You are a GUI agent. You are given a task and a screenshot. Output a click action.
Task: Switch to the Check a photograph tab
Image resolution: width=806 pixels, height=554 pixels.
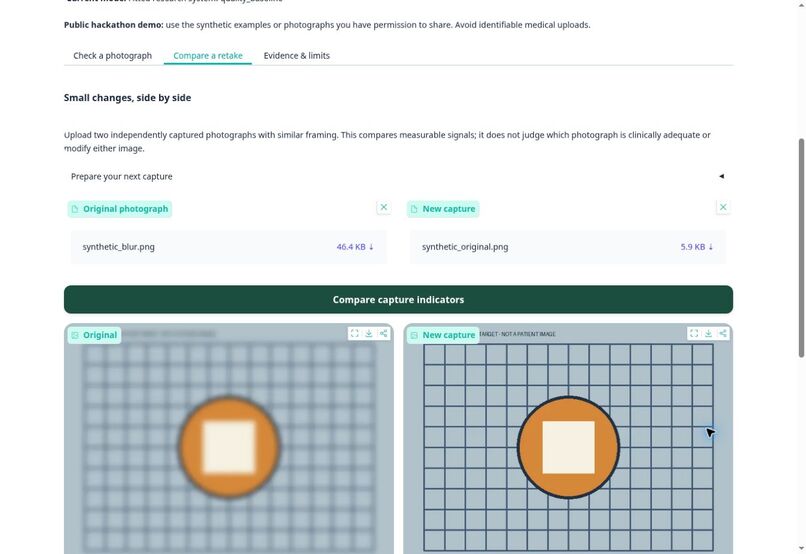[x=113, y=56]
